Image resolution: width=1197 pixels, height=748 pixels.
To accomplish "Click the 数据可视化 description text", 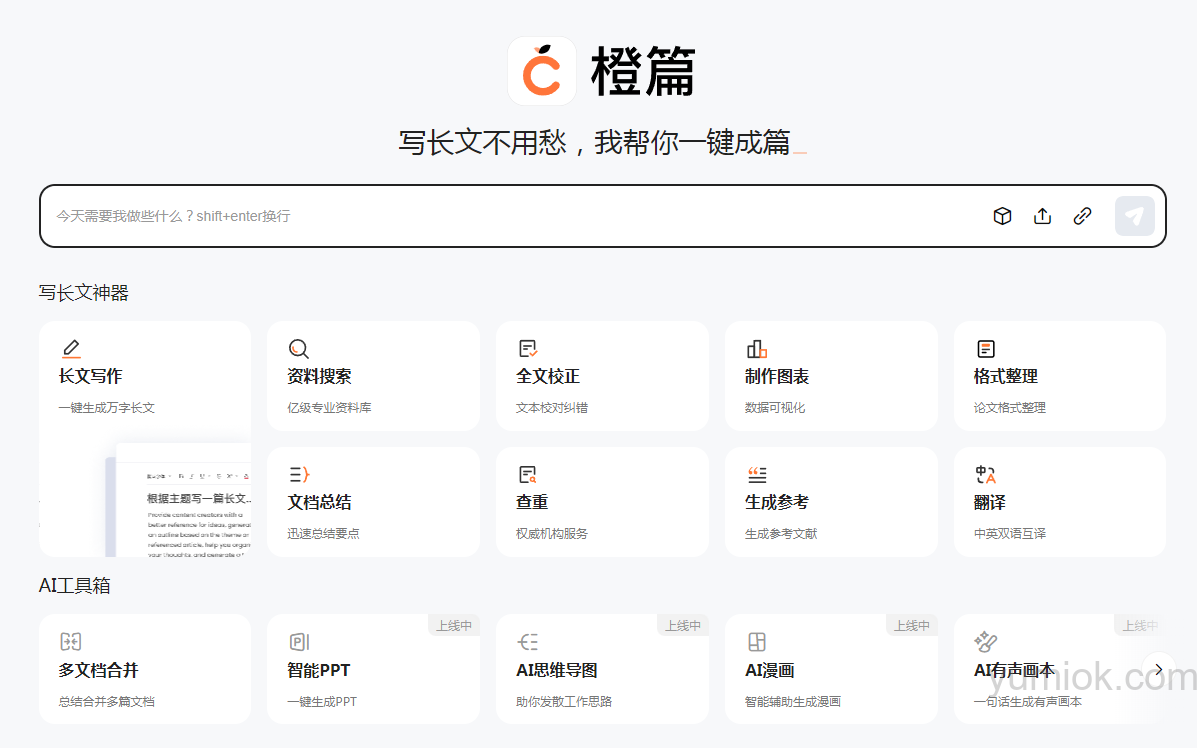I will click(x=775, y=408).
